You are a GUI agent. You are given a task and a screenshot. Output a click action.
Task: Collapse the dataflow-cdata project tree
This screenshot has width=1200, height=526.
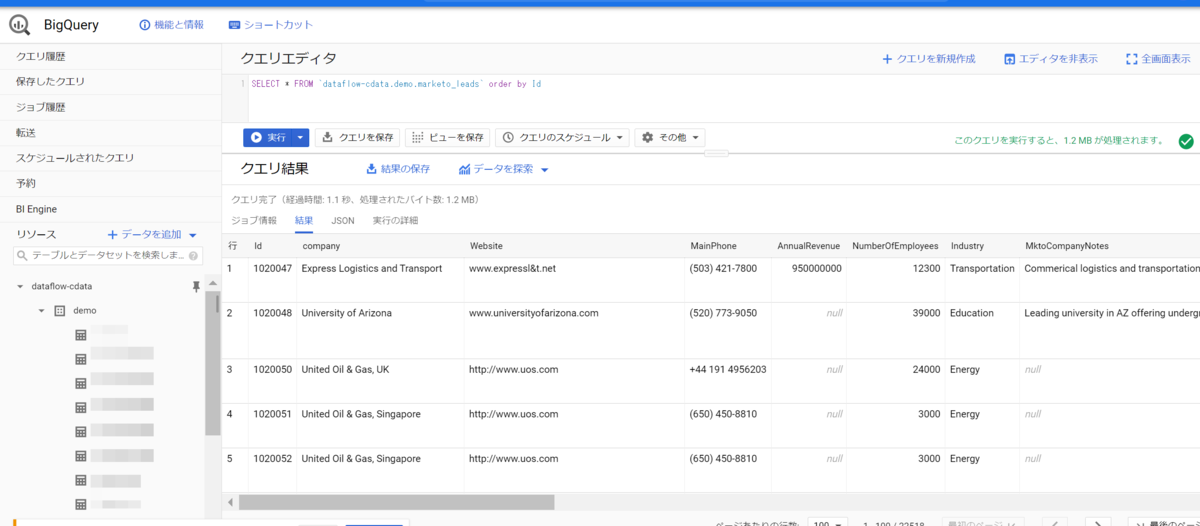click(21, 286)
